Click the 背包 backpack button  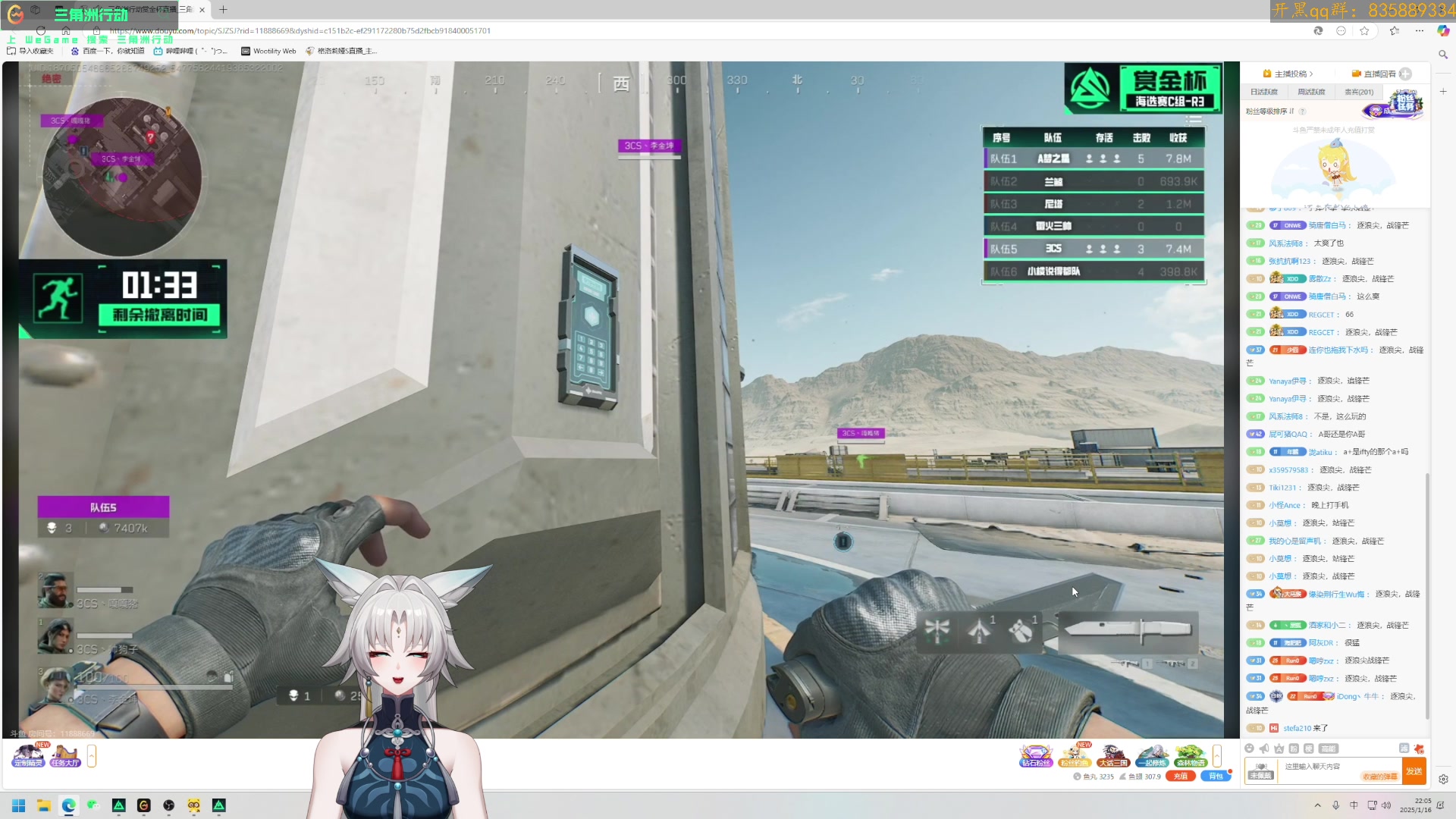pyautogui.click(x=1216, y=776)
